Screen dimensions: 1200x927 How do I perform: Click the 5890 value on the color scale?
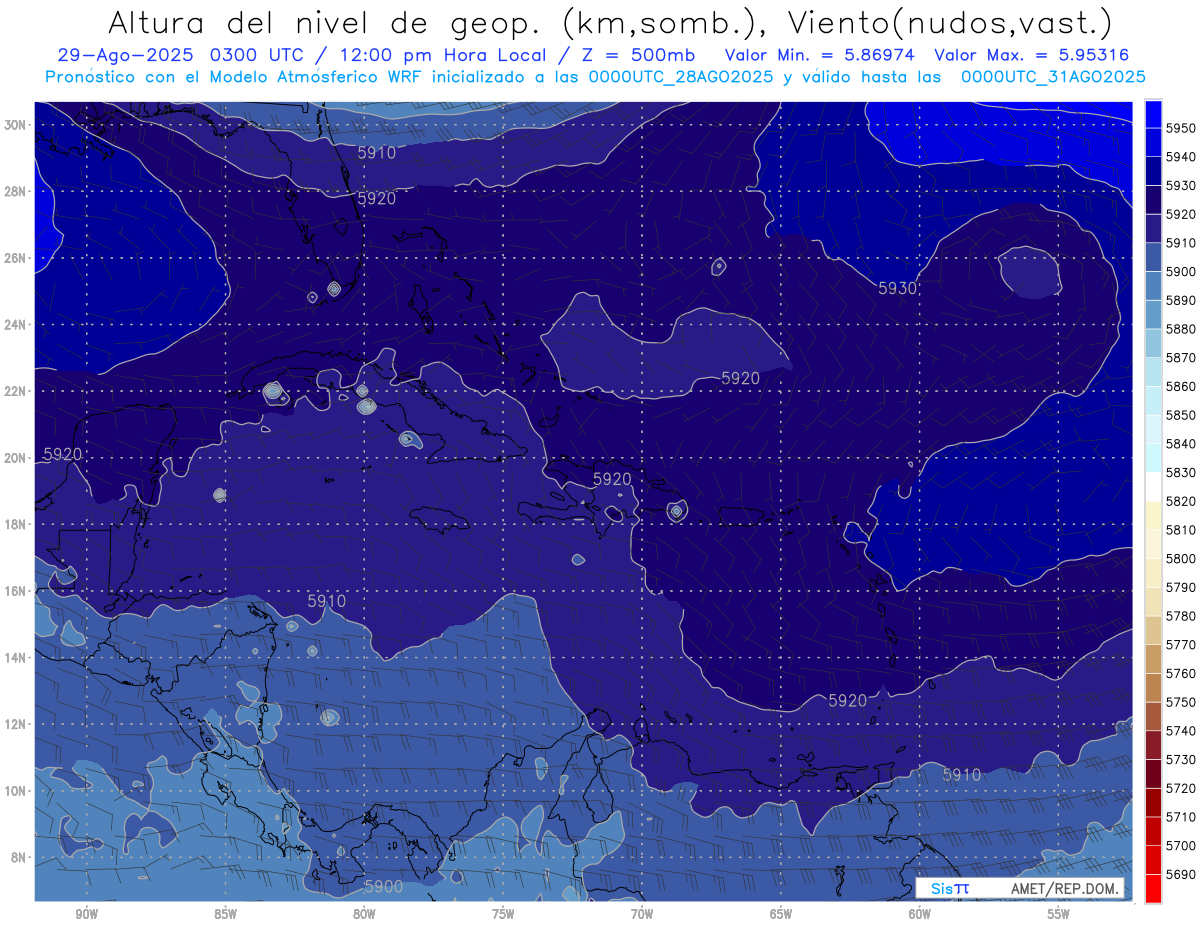[x=1181, y=300]
